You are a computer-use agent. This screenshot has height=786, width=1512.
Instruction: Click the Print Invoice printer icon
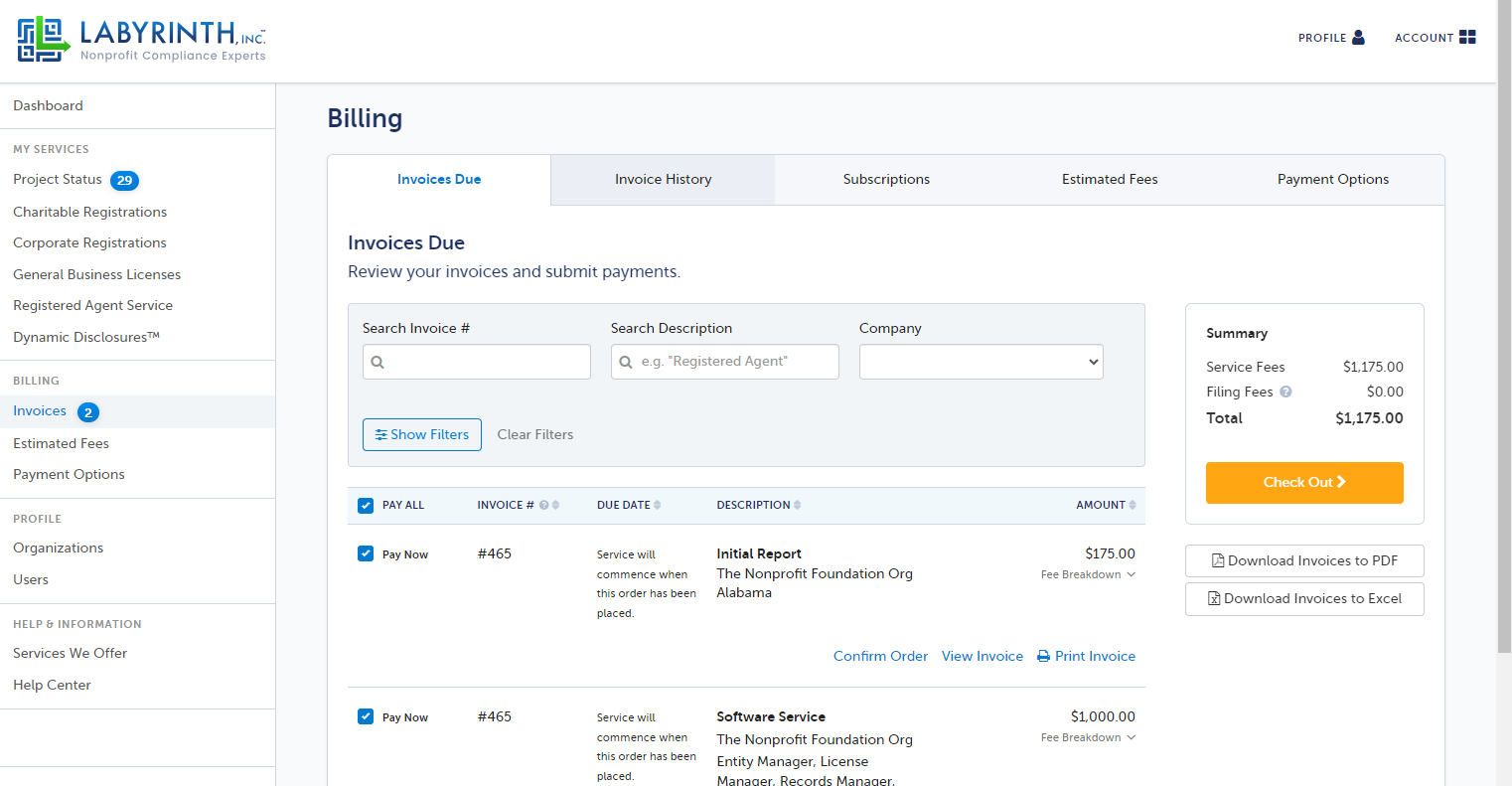(1043, 657)
